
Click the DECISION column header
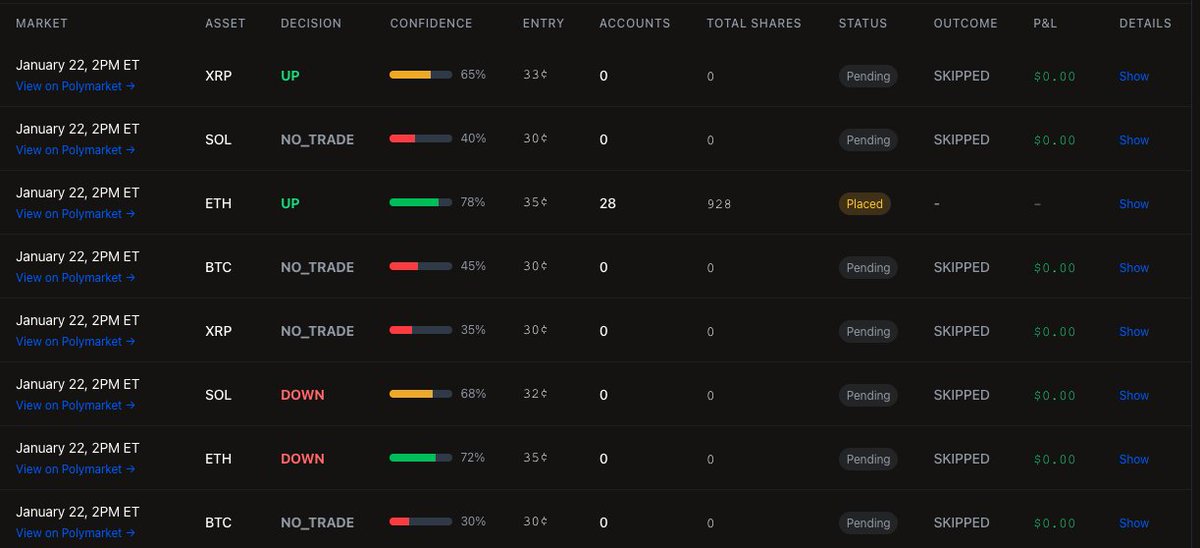311,23
